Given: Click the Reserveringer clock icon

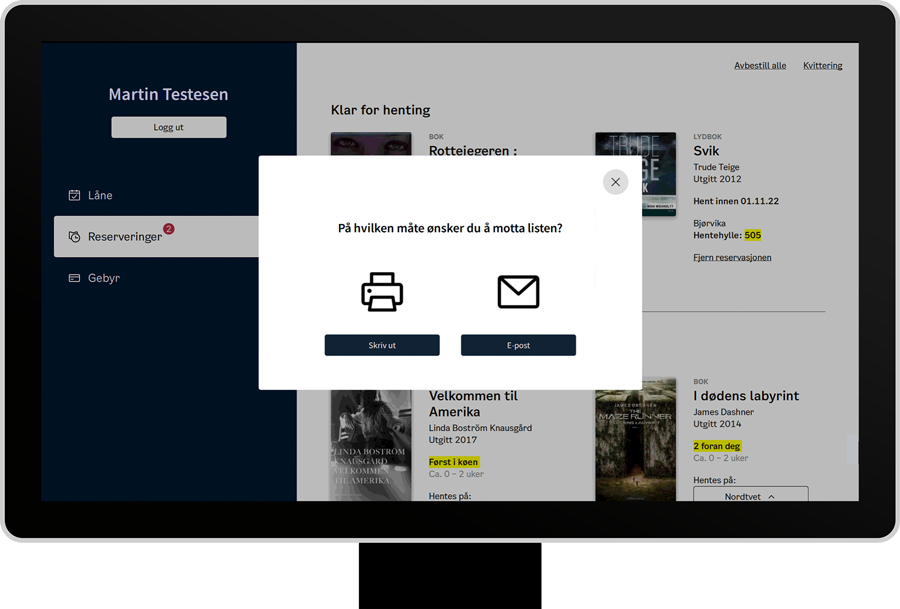Looking at the screenshot, I should [74, 237].
